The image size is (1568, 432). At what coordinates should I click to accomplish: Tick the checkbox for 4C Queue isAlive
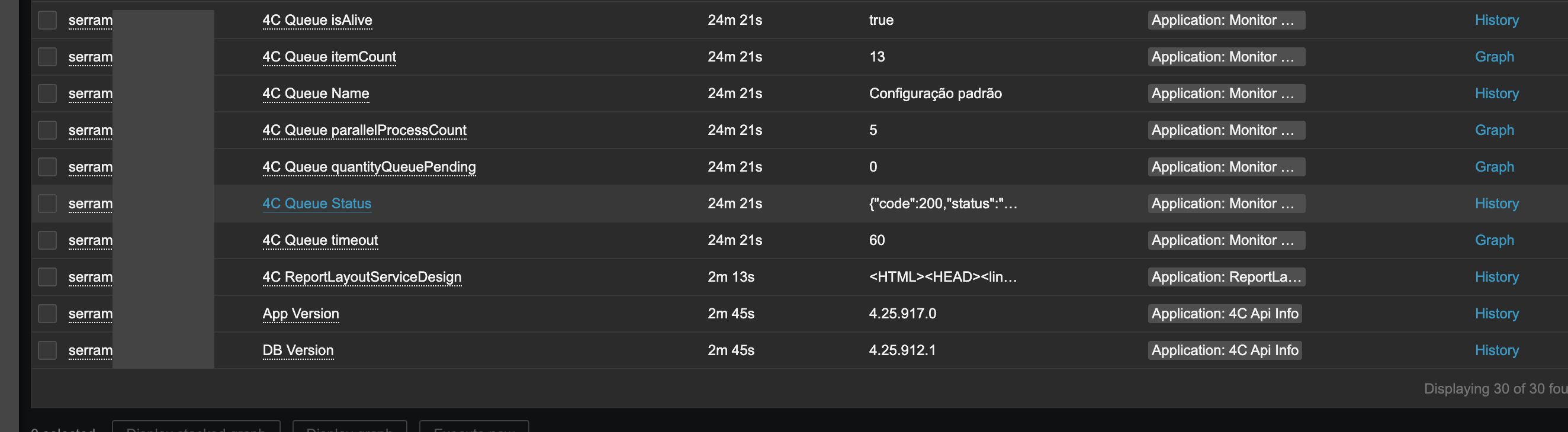(47, 20)
